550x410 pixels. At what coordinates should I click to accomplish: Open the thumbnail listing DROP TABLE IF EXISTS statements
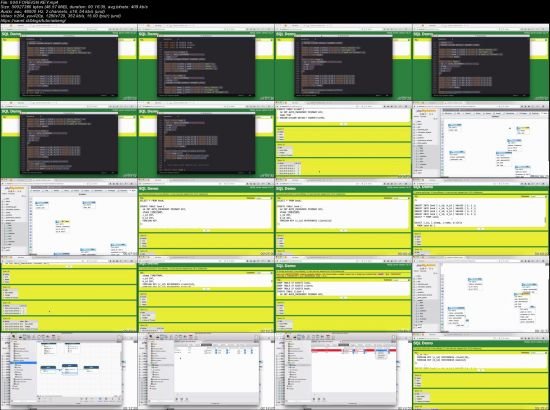[343, 294]
